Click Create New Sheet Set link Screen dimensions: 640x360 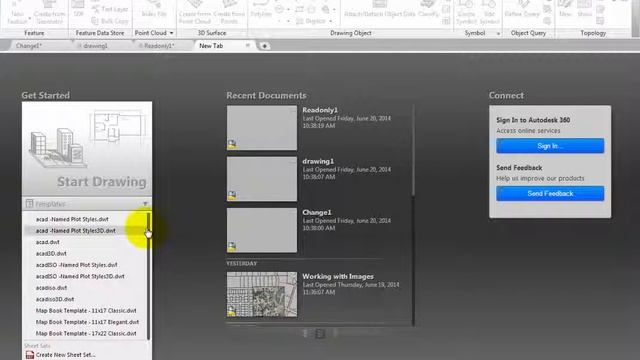tap(66, 355)
